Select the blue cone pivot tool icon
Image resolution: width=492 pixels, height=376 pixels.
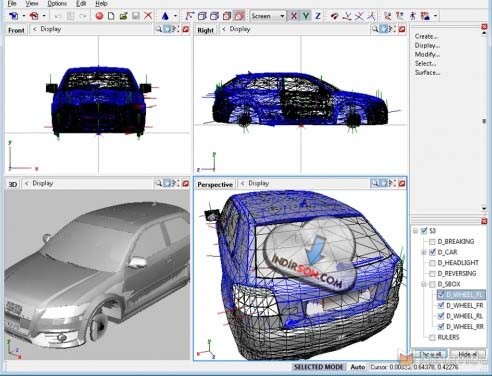[x=165, y=16]
